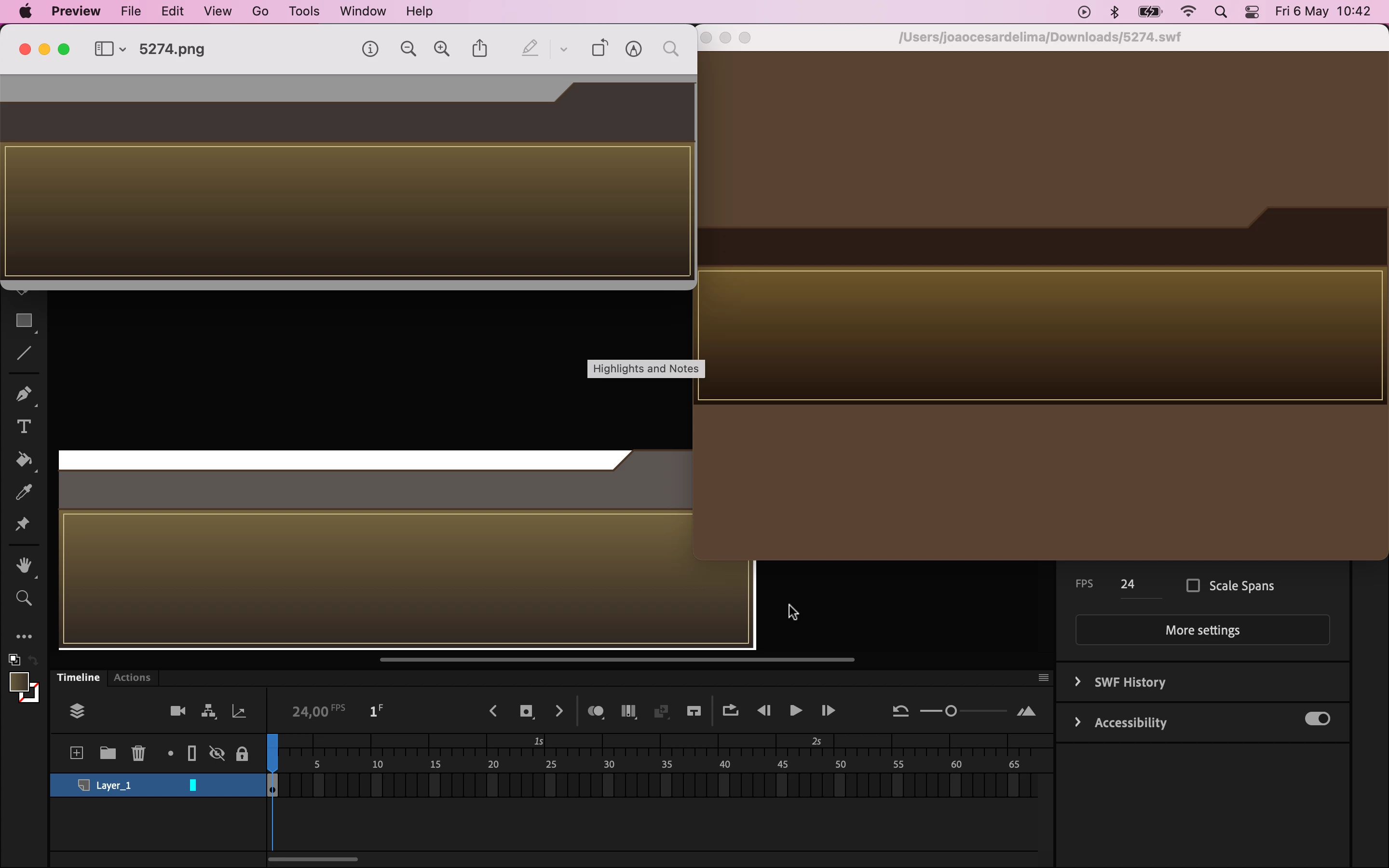
Task: Click the delete layer trash icon
Action: pyautogui.click(x=138, y=753)
